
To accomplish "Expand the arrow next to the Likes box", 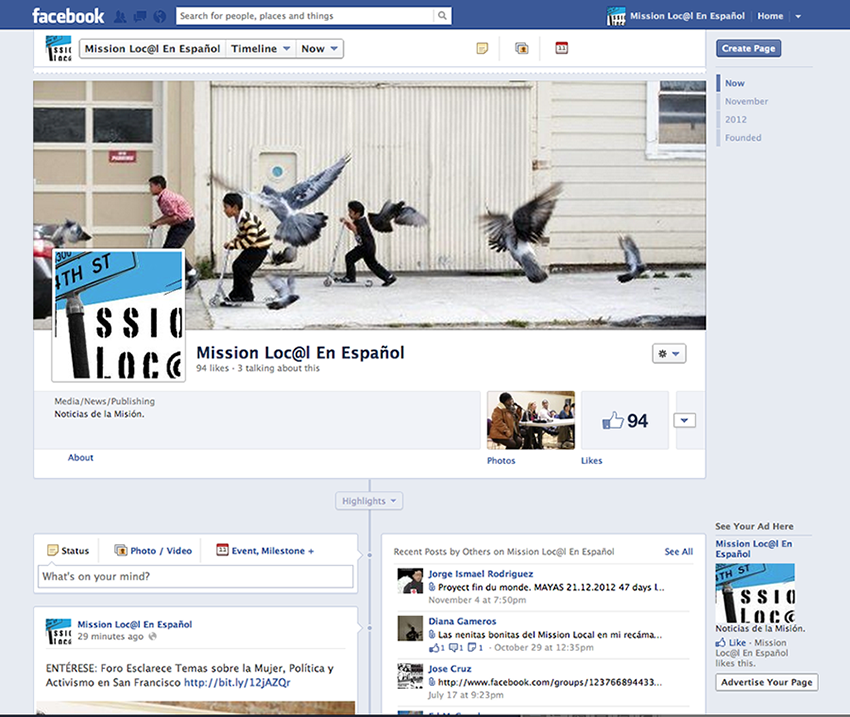I will click(685, 420).
